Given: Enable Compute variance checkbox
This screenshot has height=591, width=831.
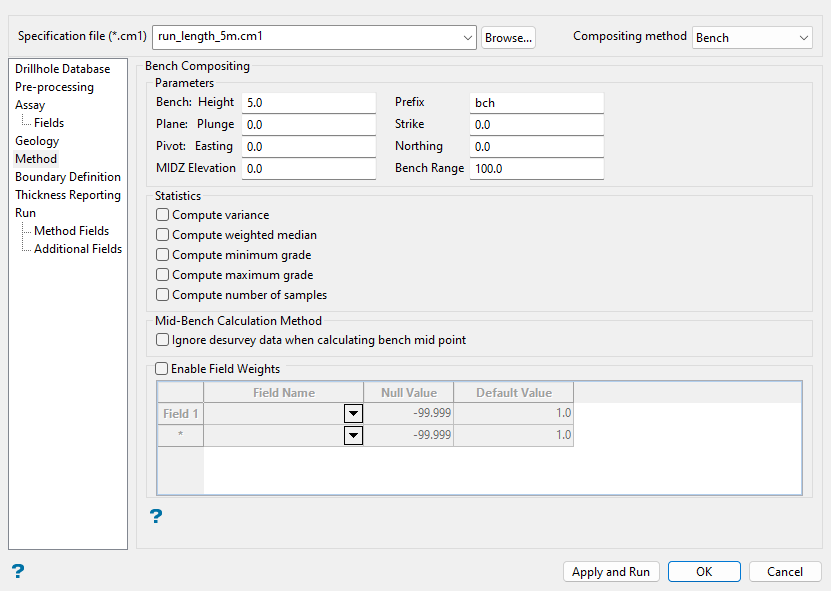Looking at the screenshot, I should pyautogui.click(x=163, y=215).
